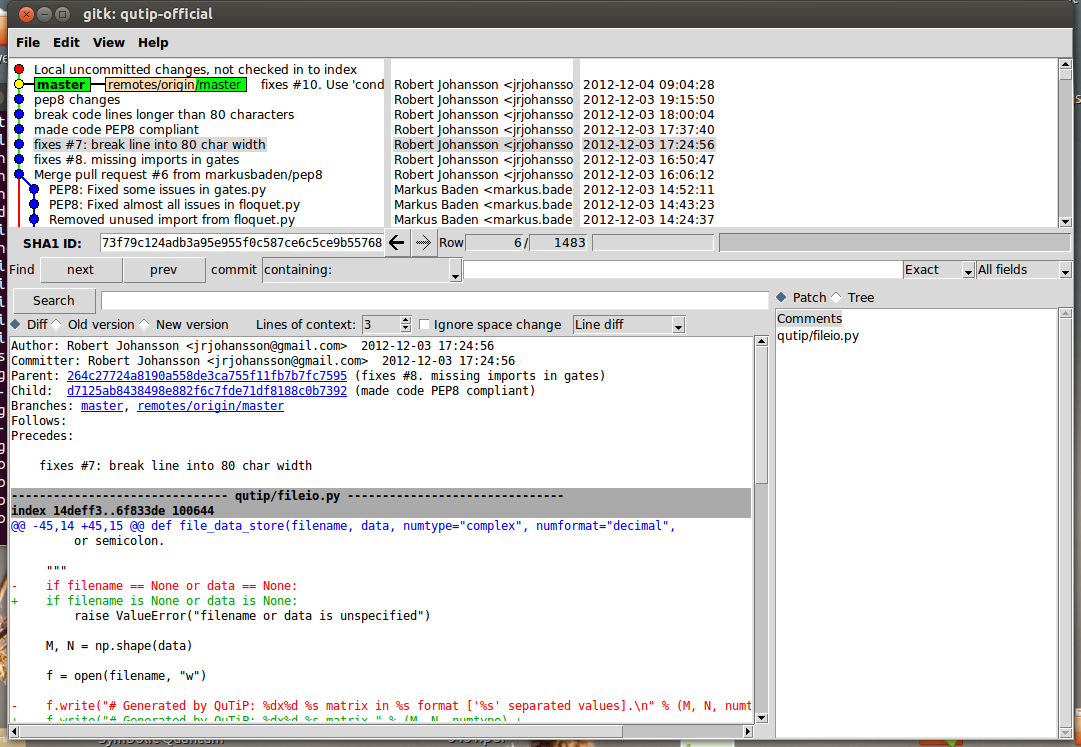Go back with the left arrow button
Screen dimensions: 1081x747
pyautogui.click(x=397, y=242)
